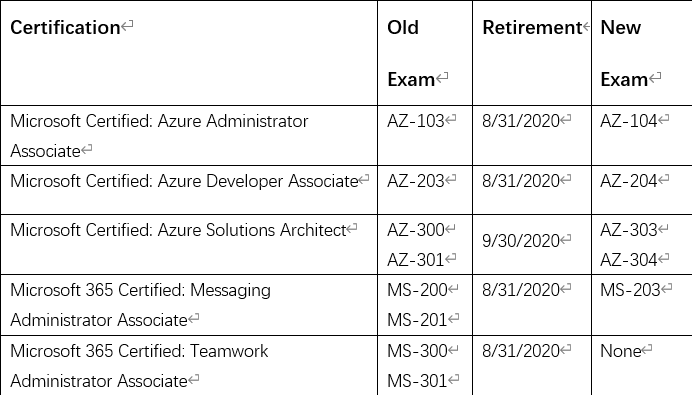Click the AZ-303 new exam code
692x395 pixels.
[629, 230]
